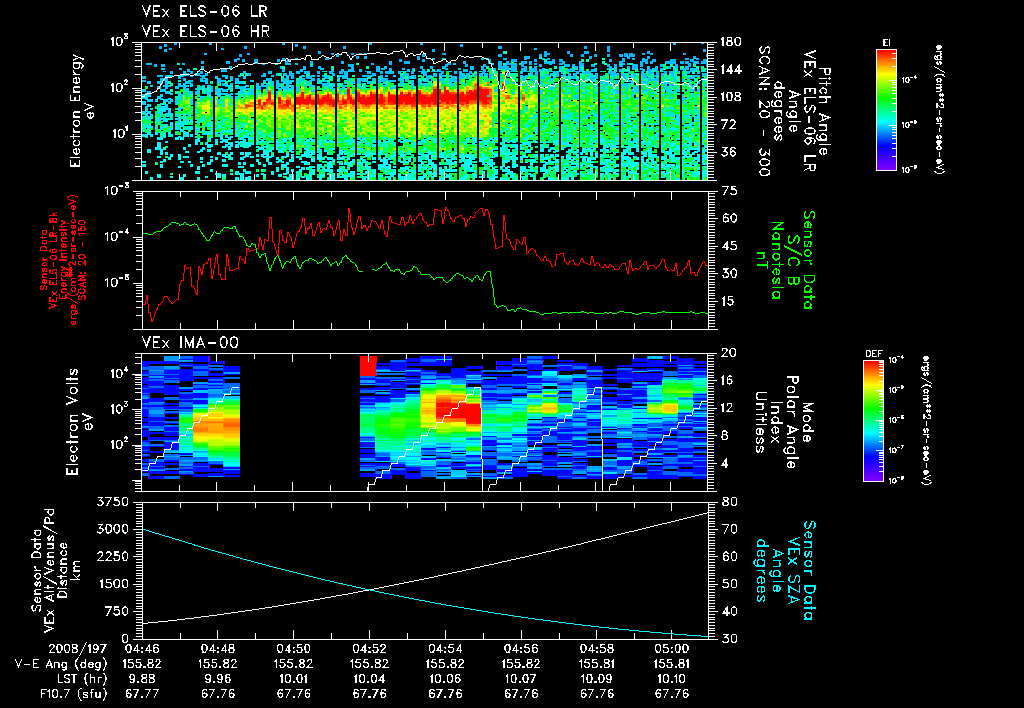Click the LST value '10.01'
The height and width of the screenshot is (708, 1024).
point(293,679)
